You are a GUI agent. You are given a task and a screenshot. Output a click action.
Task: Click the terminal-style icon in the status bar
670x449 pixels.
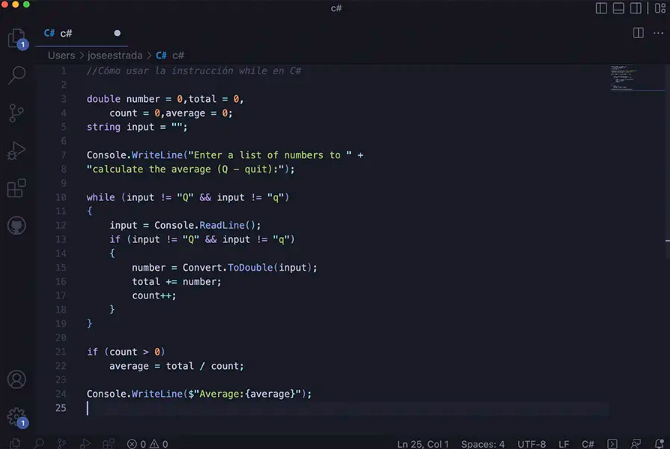pos(612,444)
